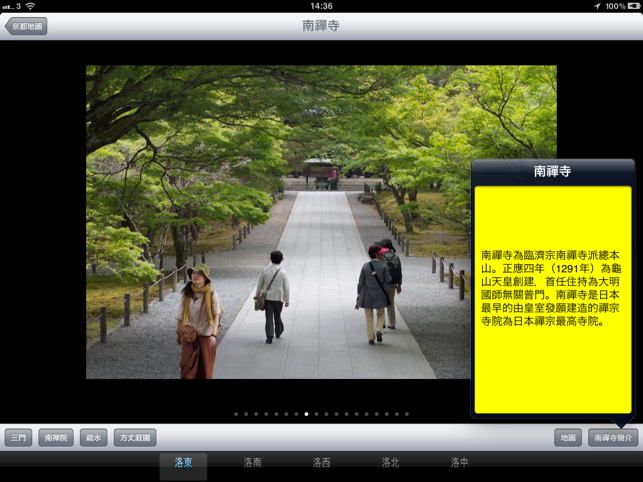Switch to the 洛北 tab
Screen dimensions: 643x482
tap(390, 463)
